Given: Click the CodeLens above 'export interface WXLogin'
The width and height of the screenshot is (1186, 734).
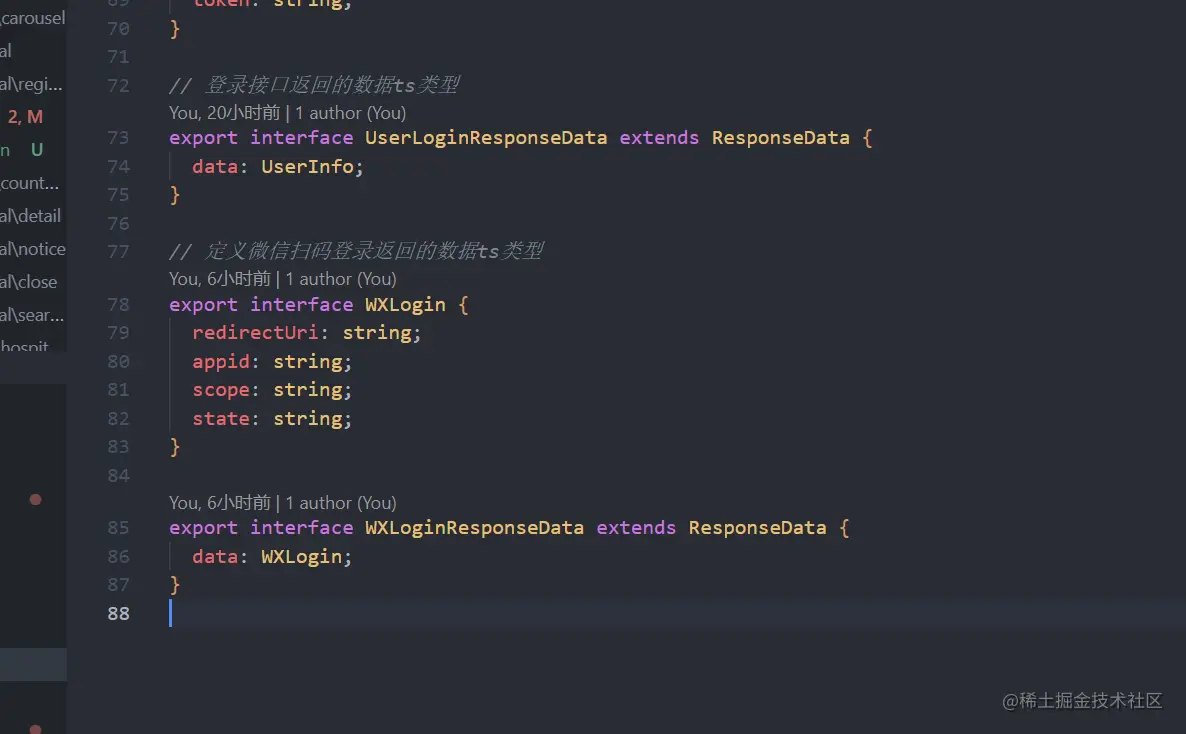Looking at the screenshot, I should click(282, 279).
